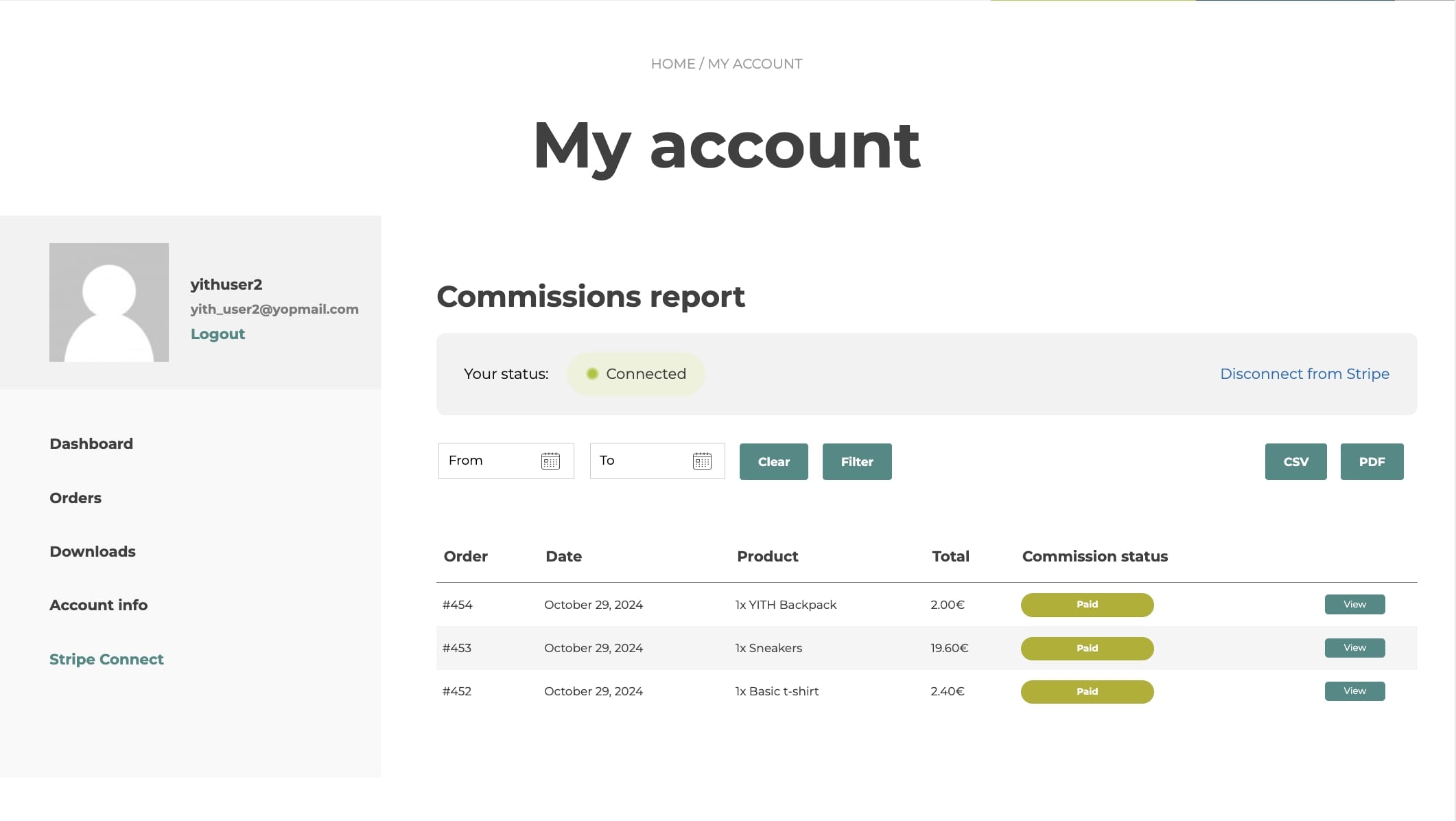The image size is (1456, 821).
Task: Export the report as CSV
Action: [1295, 461]
